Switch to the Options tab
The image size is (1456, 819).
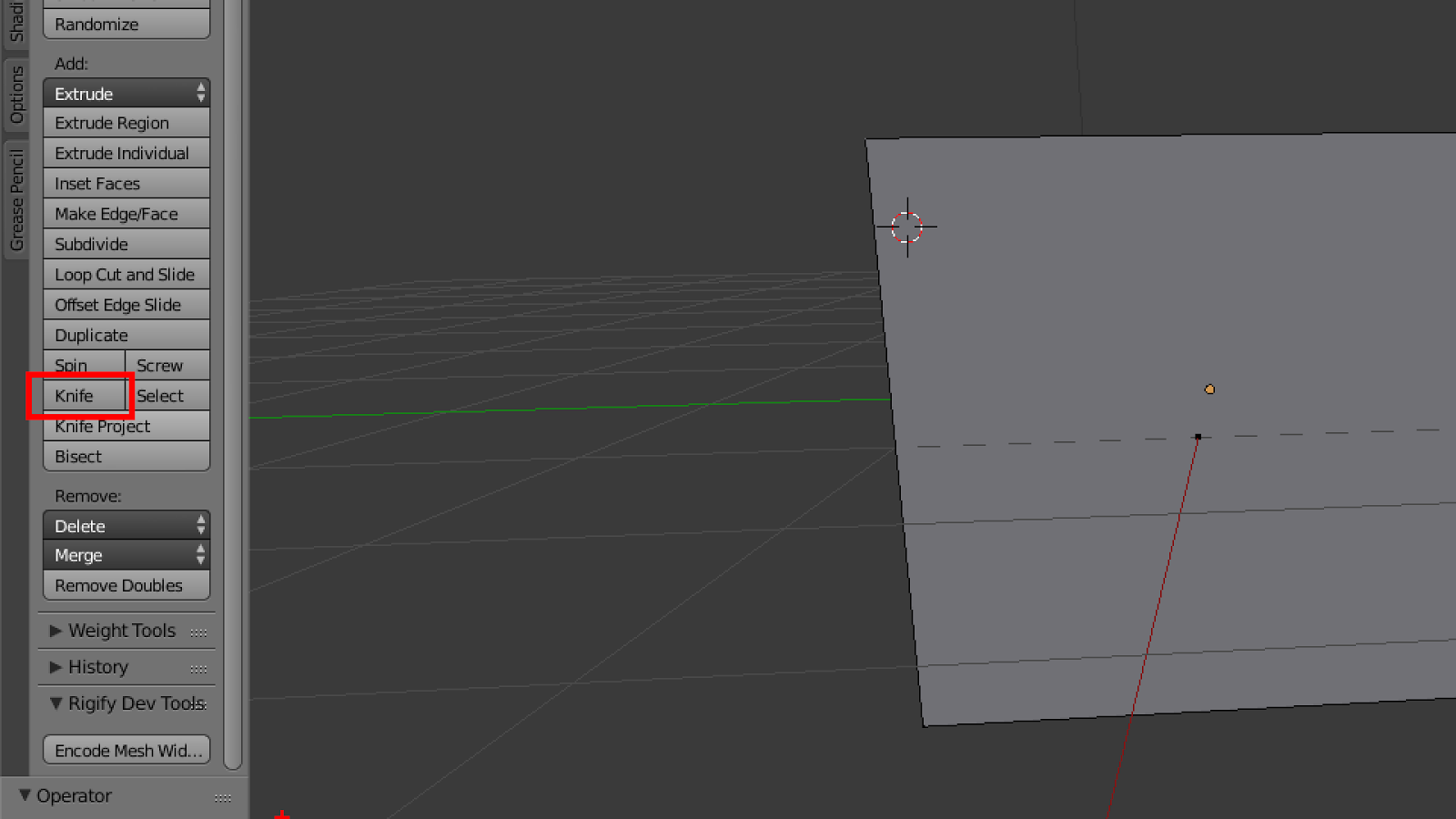15,96
